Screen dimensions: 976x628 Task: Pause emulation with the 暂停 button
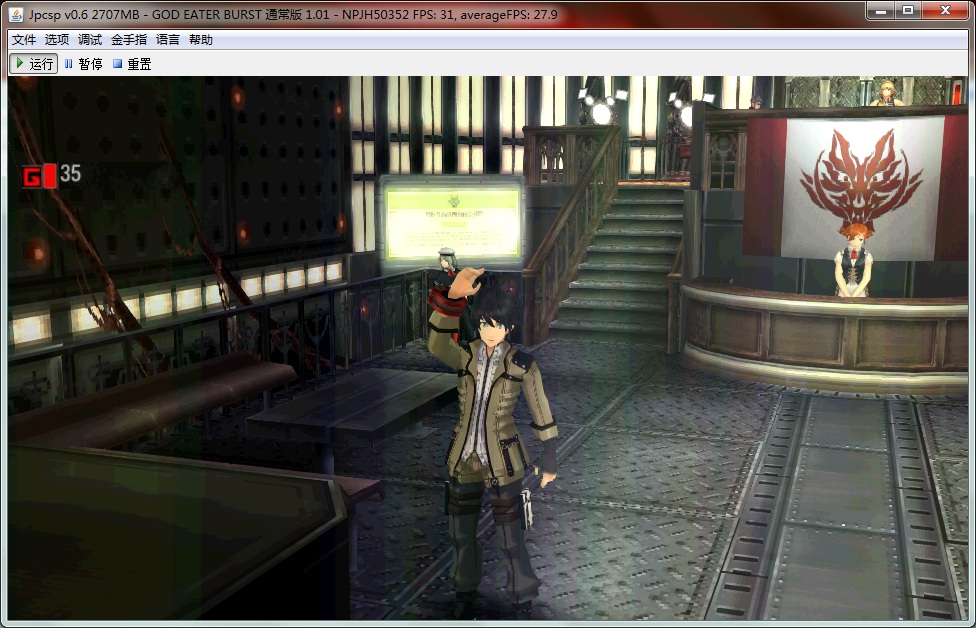[83, 64]
